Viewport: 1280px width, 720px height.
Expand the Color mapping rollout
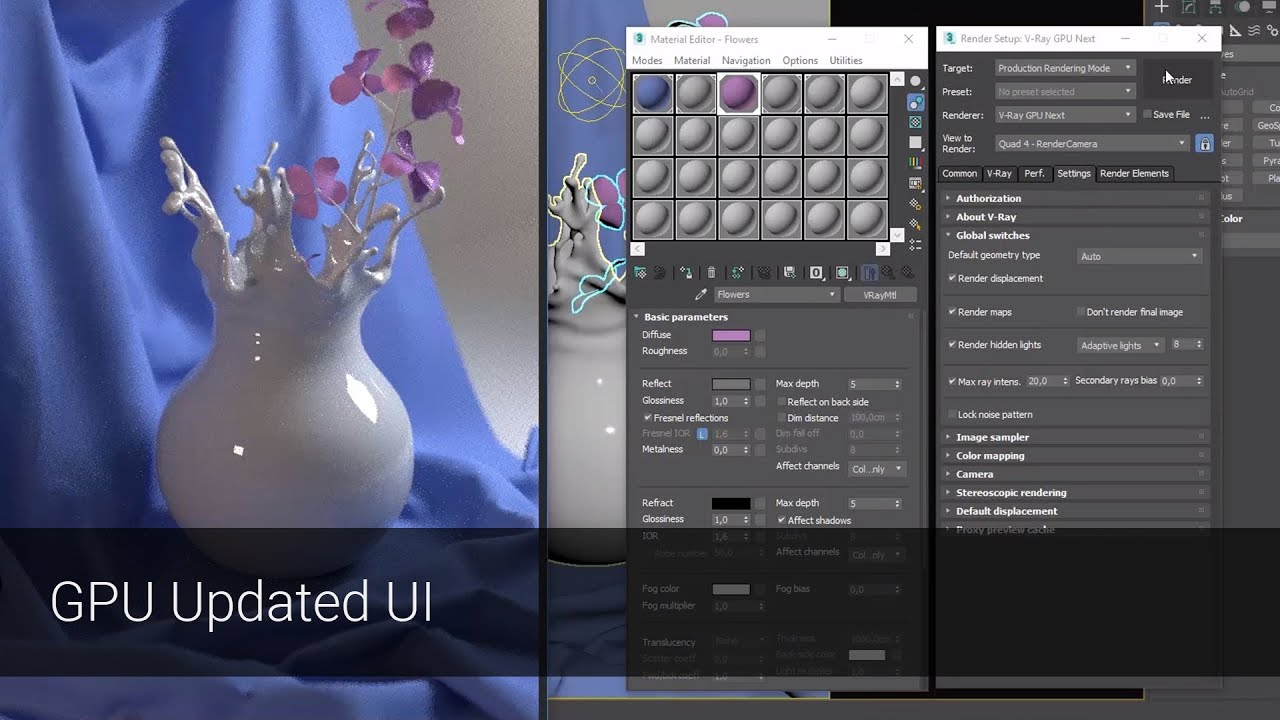(1075, 456)
